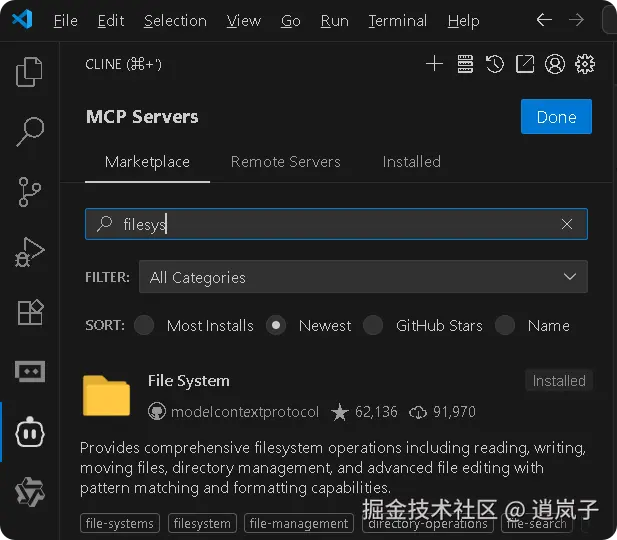Open the View menu

[x=244, y=20]
